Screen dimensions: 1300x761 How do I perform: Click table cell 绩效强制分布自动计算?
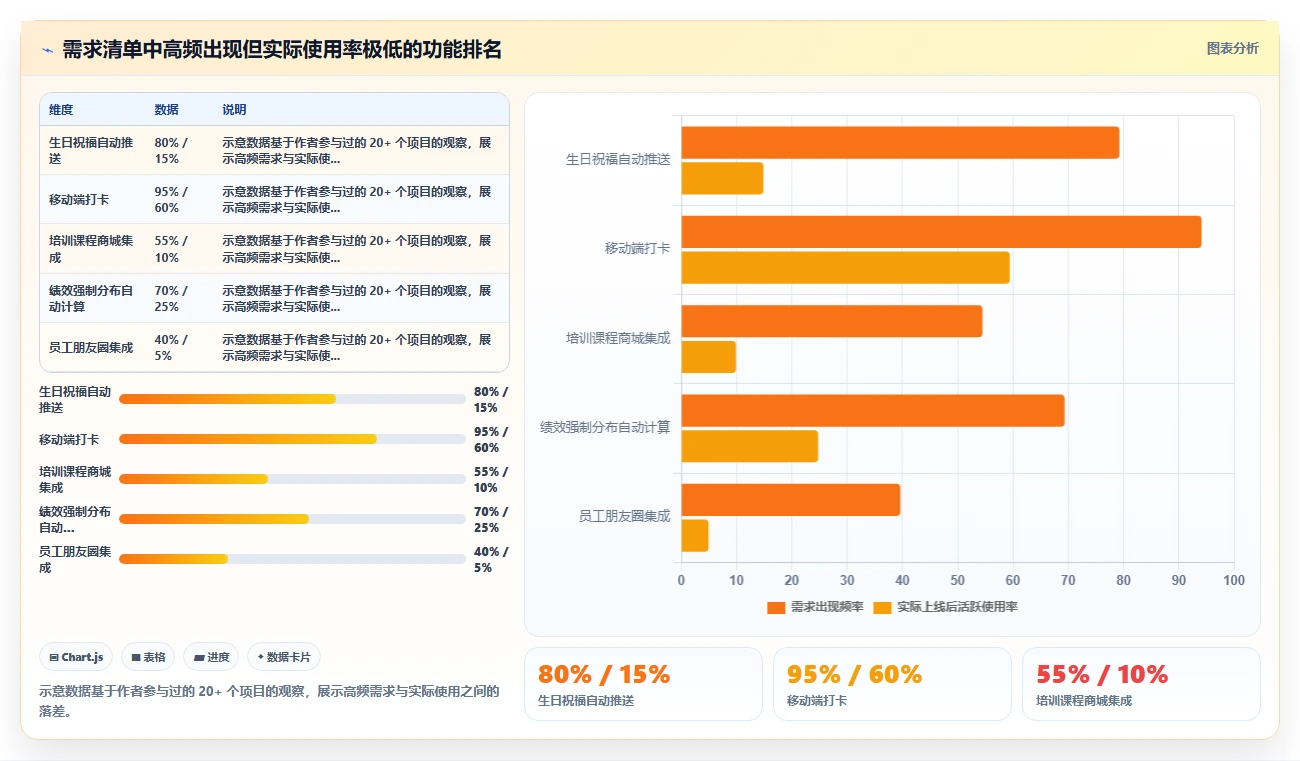tap(91, 299)
